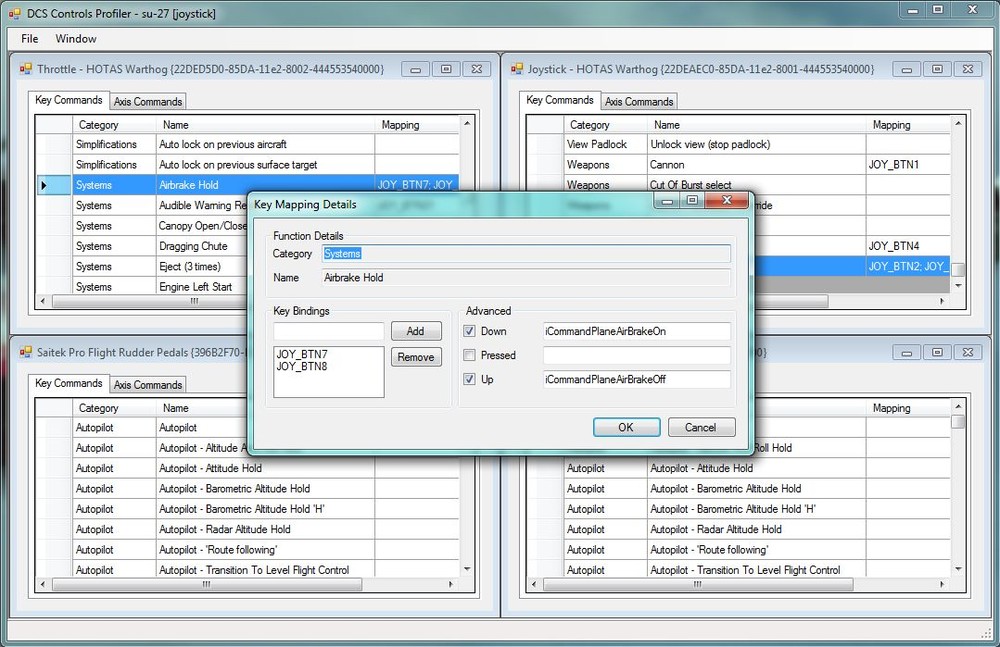Maximize the Throttle HOTAS Warthog window

(446, 69)
